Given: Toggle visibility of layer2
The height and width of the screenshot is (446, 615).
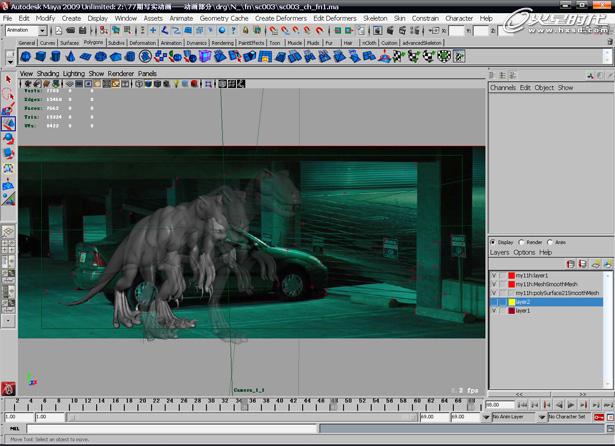Looking at the screenshot, I should click(x=494, y=302).
